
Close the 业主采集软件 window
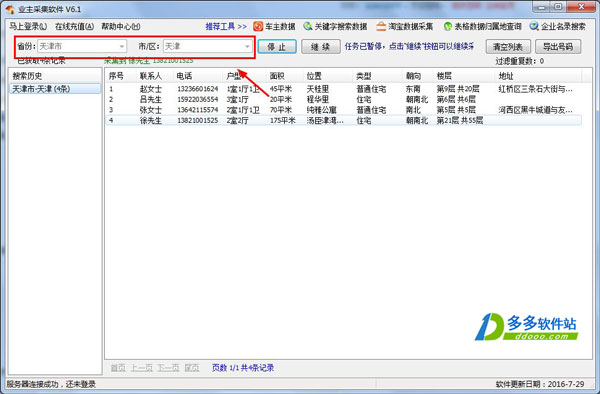pos(580,7)
